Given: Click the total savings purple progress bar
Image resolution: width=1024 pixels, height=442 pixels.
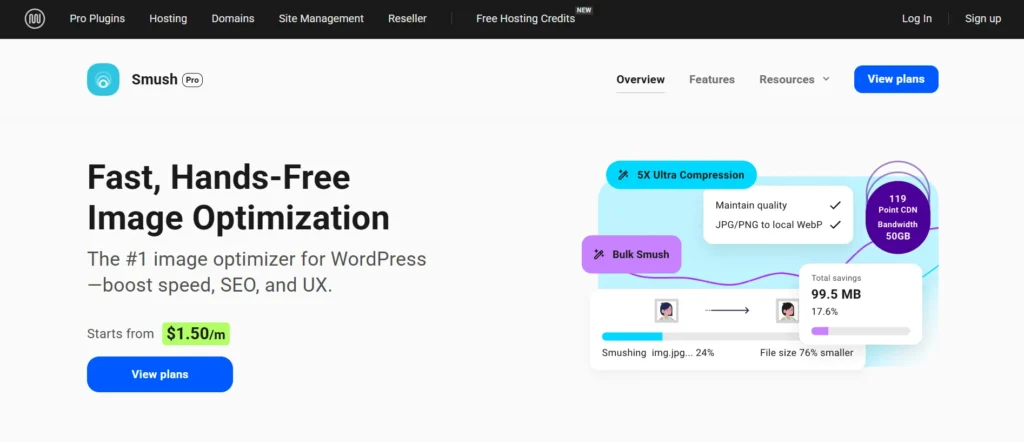Looking at the screenshot, I should [x=861, y=331].
